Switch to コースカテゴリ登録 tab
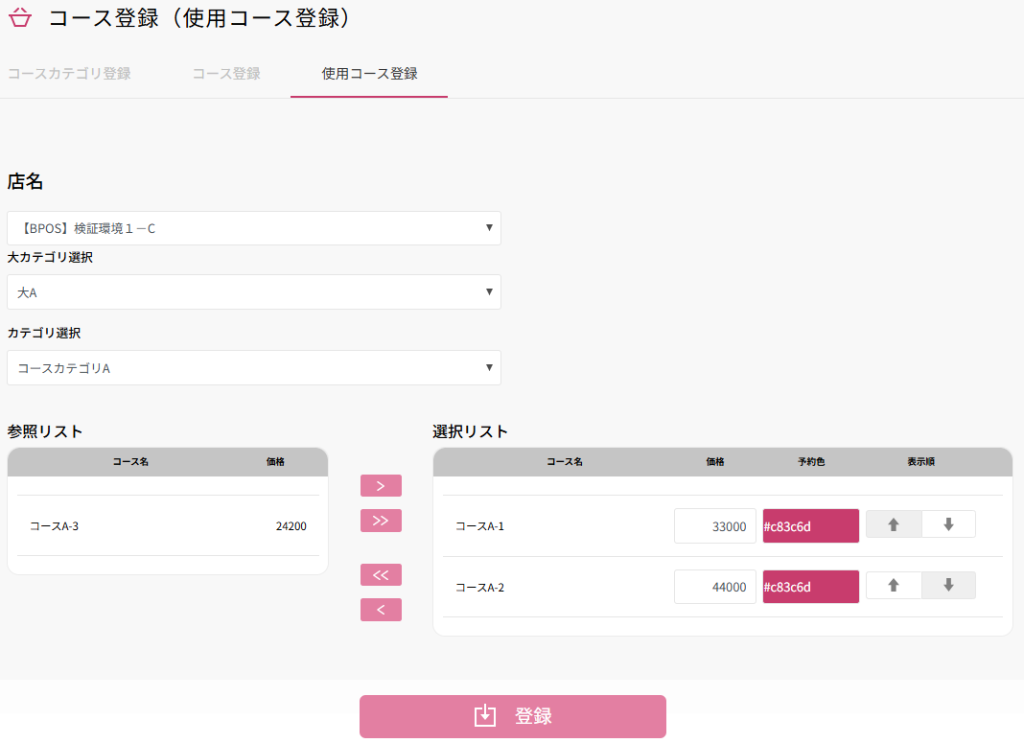Viewport: 1024px width, 743px height. [x=69, y=74]
